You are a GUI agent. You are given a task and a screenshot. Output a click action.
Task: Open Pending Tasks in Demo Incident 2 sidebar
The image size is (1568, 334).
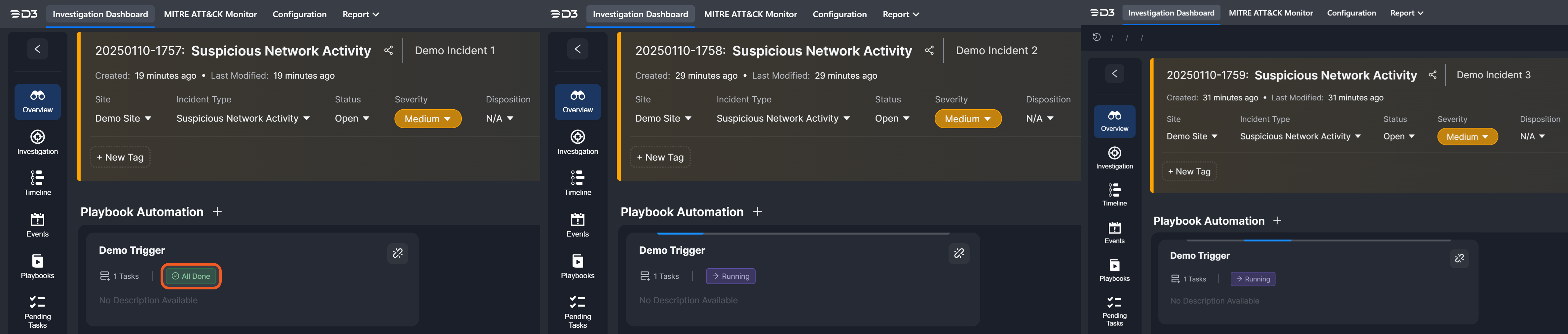[577, 311]
